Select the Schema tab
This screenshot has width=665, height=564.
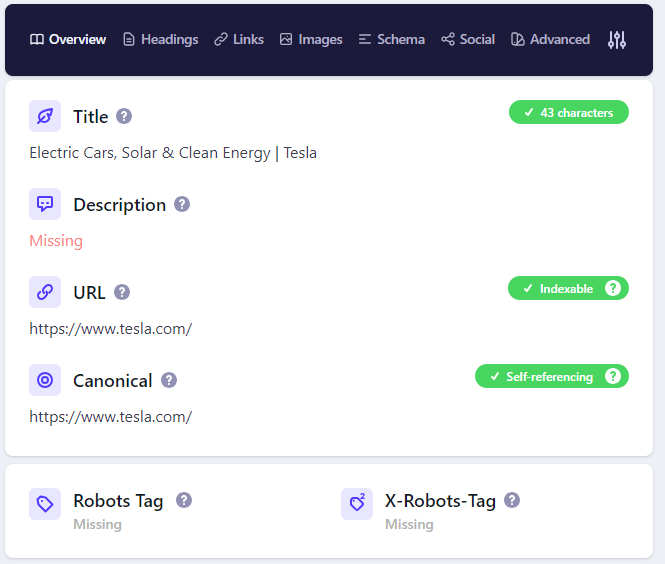point(392,40)
